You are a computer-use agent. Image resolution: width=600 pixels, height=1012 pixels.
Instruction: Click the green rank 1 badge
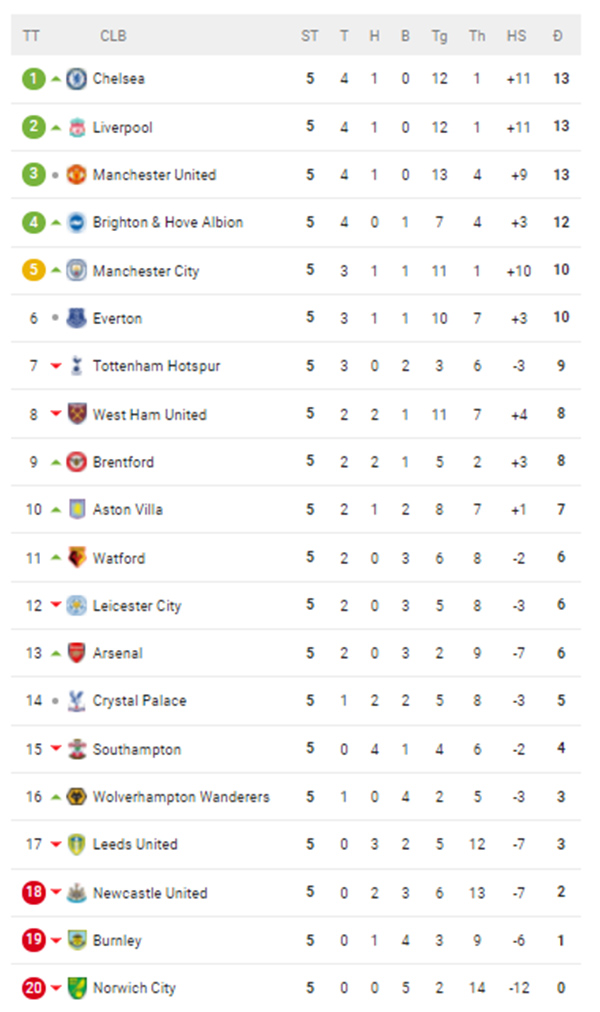[x=34, y=79]
